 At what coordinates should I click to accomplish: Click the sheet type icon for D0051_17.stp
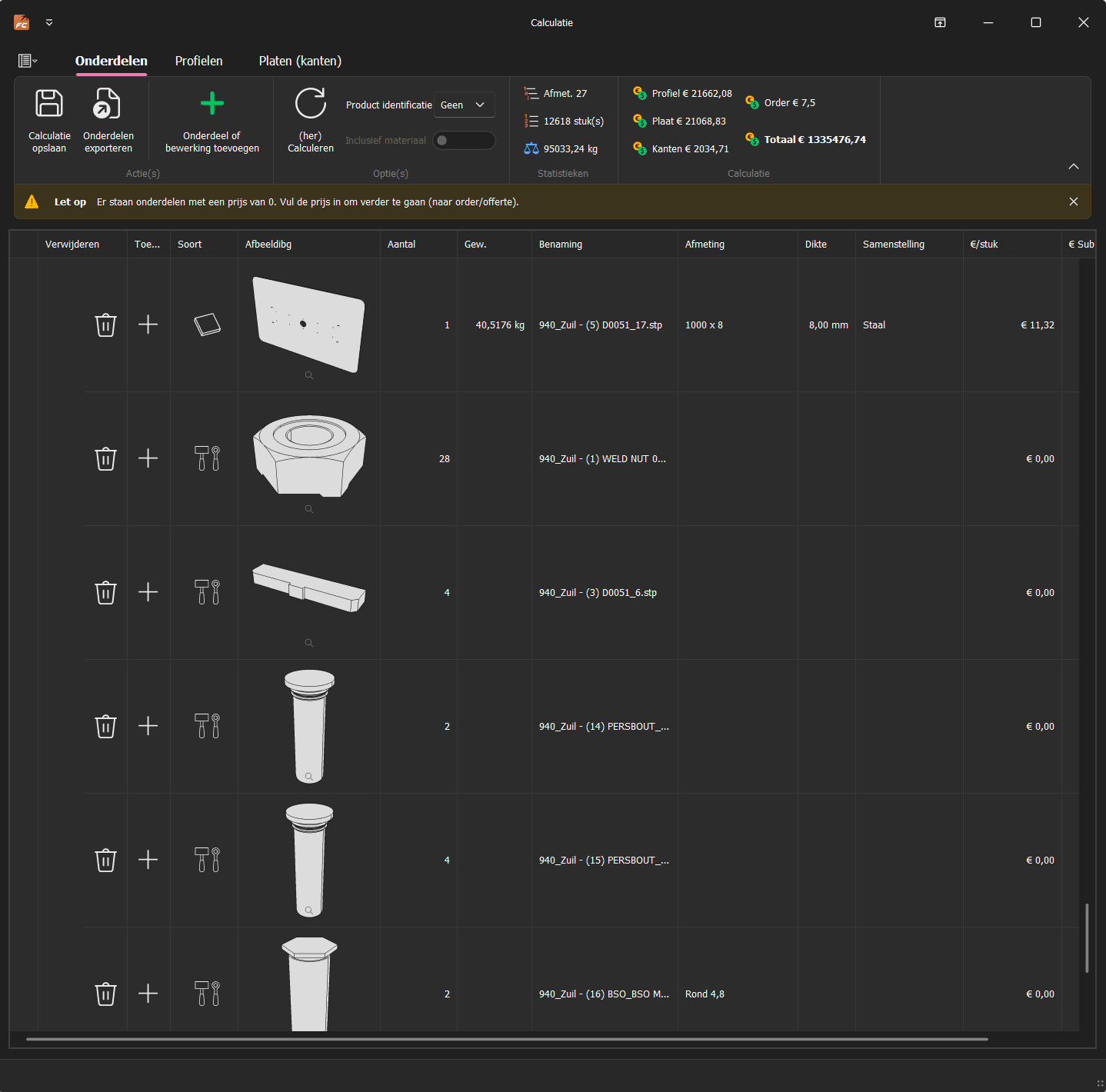(x=207, y=325)
